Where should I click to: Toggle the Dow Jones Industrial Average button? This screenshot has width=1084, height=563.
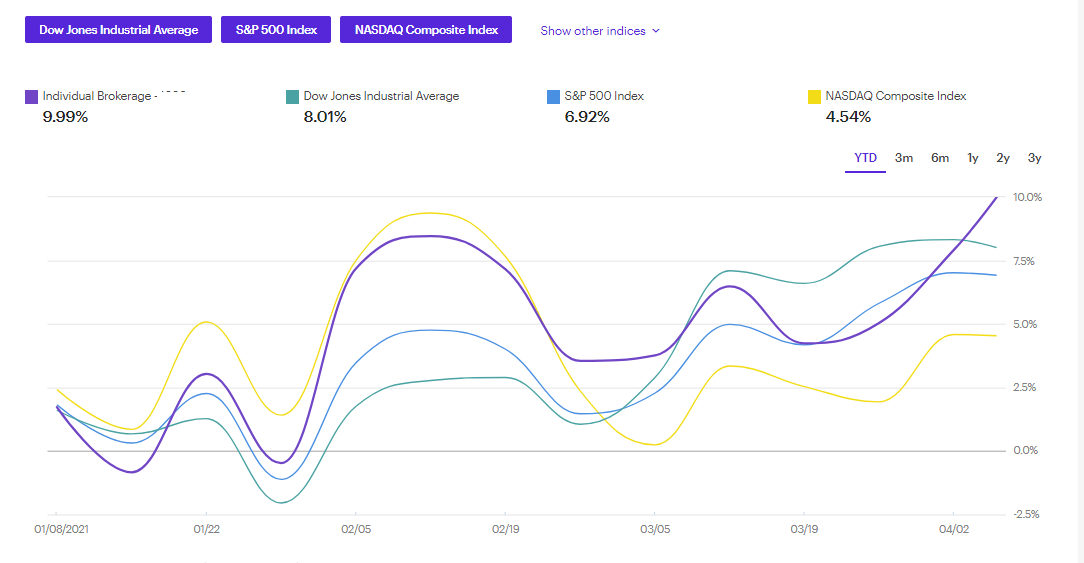point(118,30)
